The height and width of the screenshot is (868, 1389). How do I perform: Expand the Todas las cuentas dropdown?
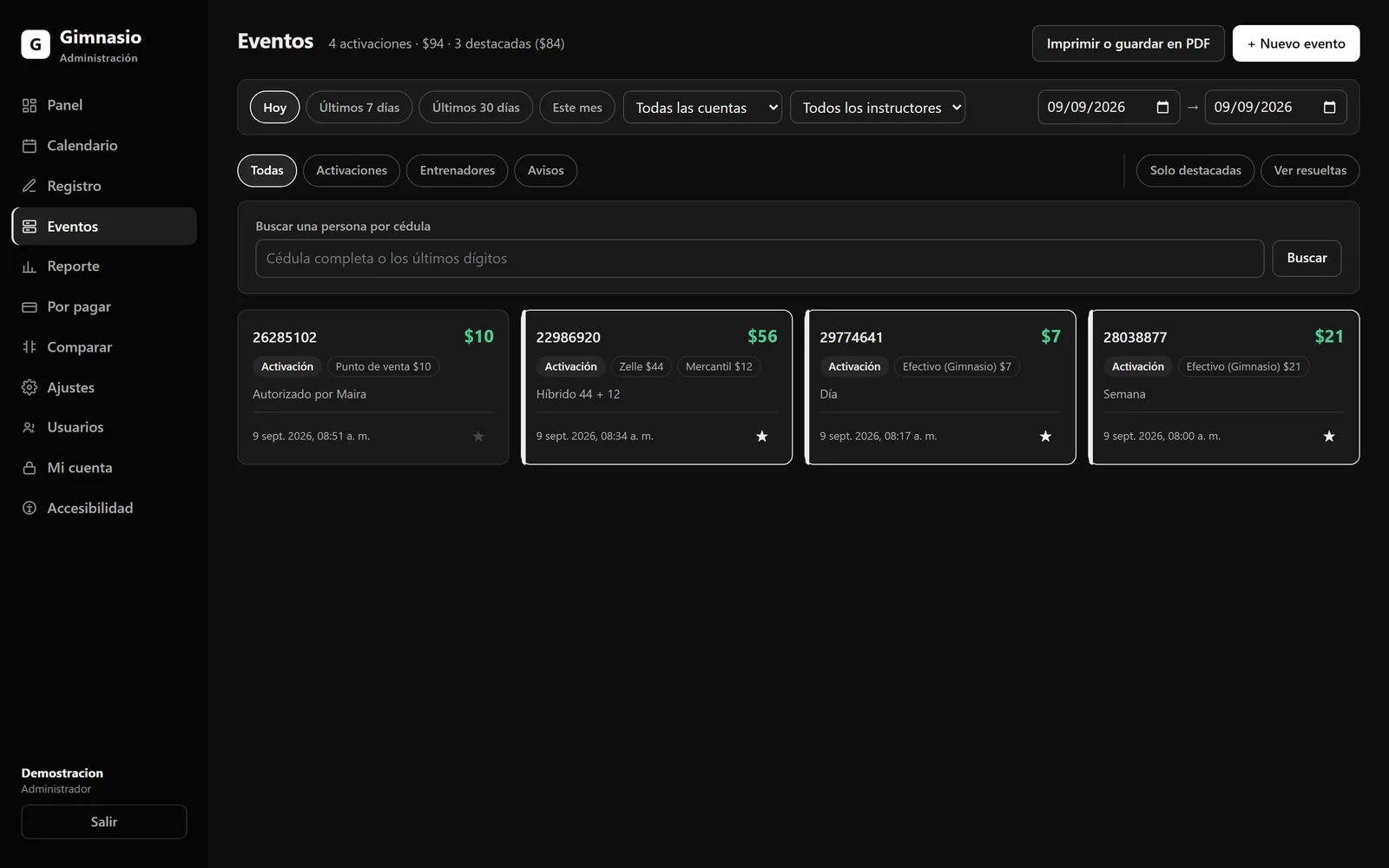pyautogui.click(x=702, y=108)
